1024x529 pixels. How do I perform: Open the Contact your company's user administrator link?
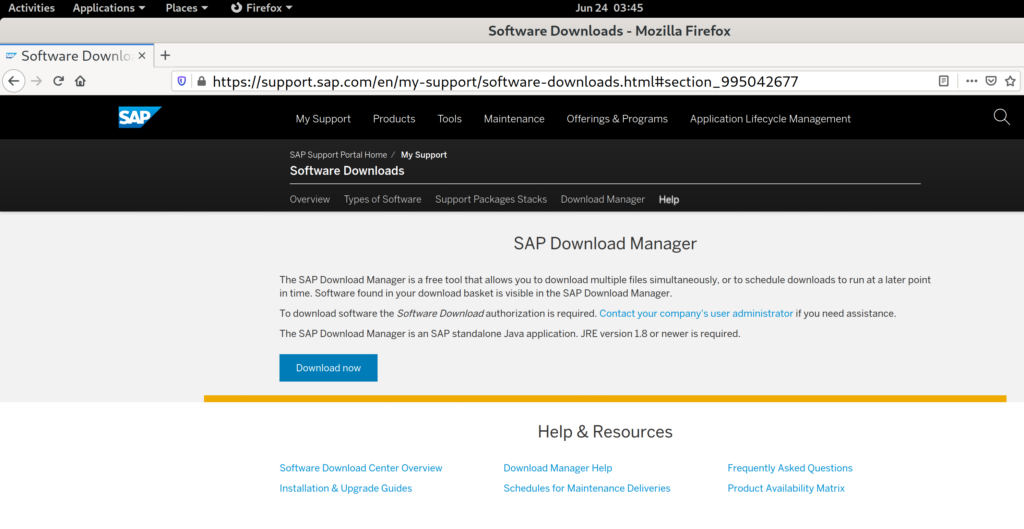(x=696, y=314)
